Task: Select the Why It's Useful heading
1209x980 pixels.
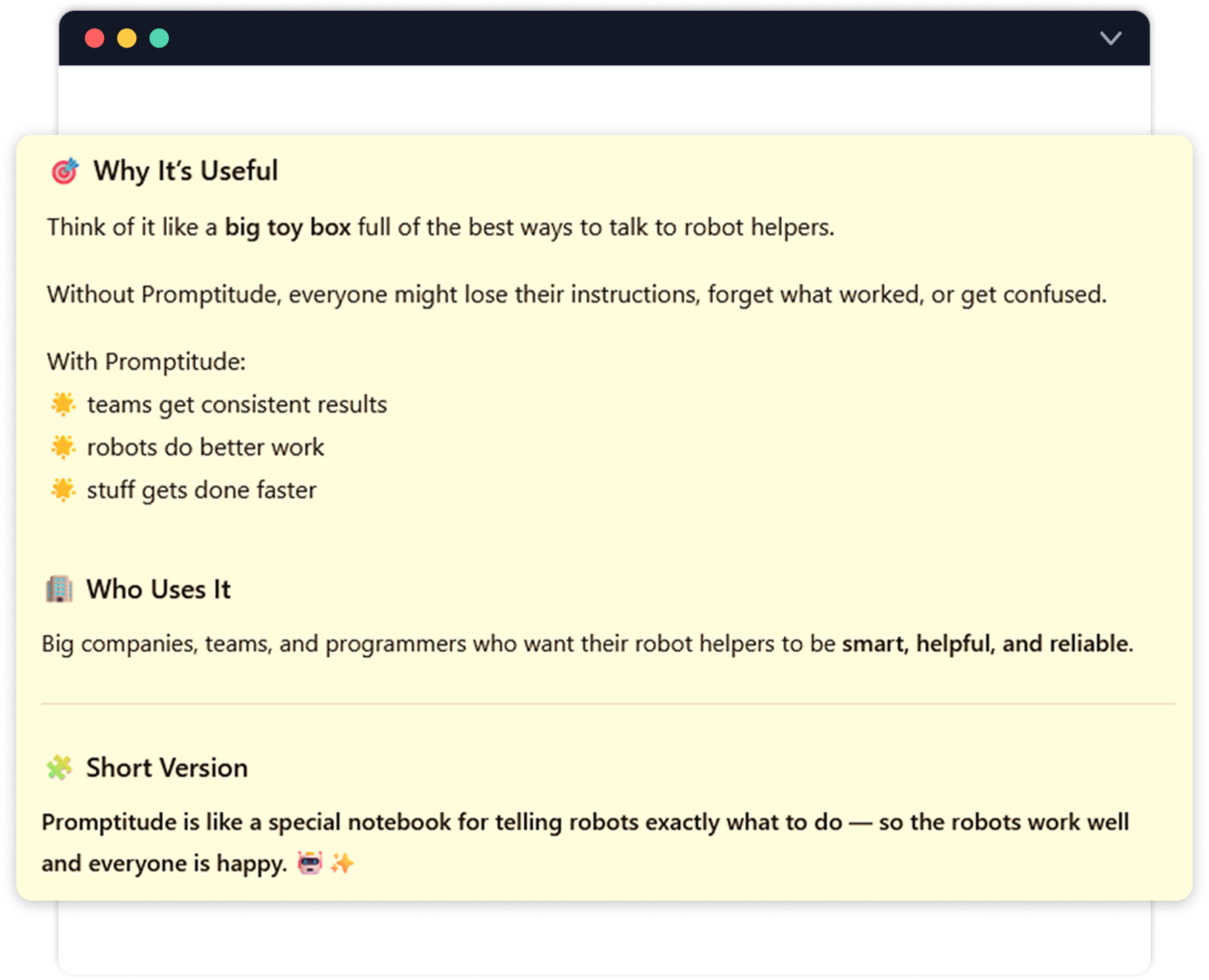Action: 186,171
